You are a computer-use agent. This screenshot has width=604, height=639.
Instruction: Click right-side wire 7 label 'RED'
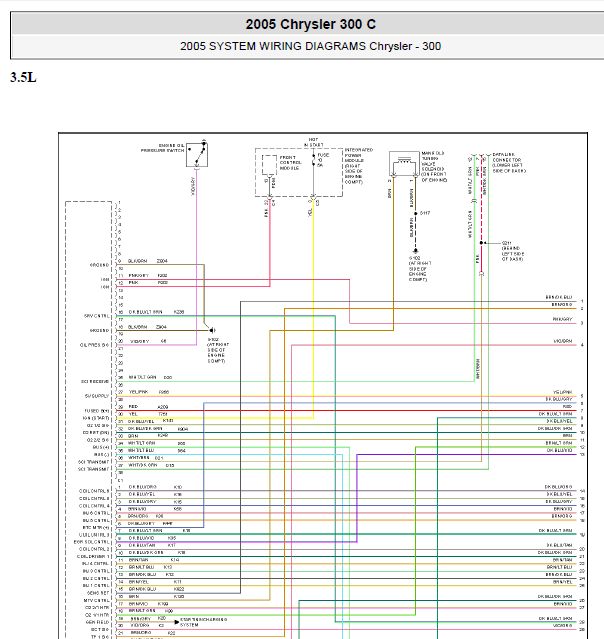(x=568, y=406)
